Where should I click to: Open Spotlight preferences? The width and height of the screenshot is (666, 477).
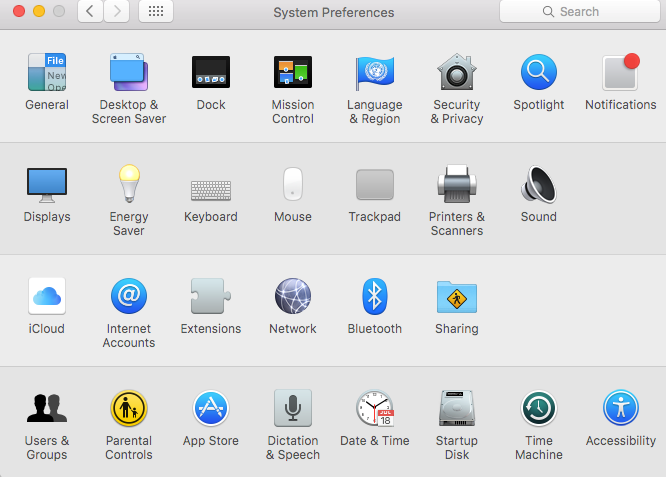click(539, 72)
